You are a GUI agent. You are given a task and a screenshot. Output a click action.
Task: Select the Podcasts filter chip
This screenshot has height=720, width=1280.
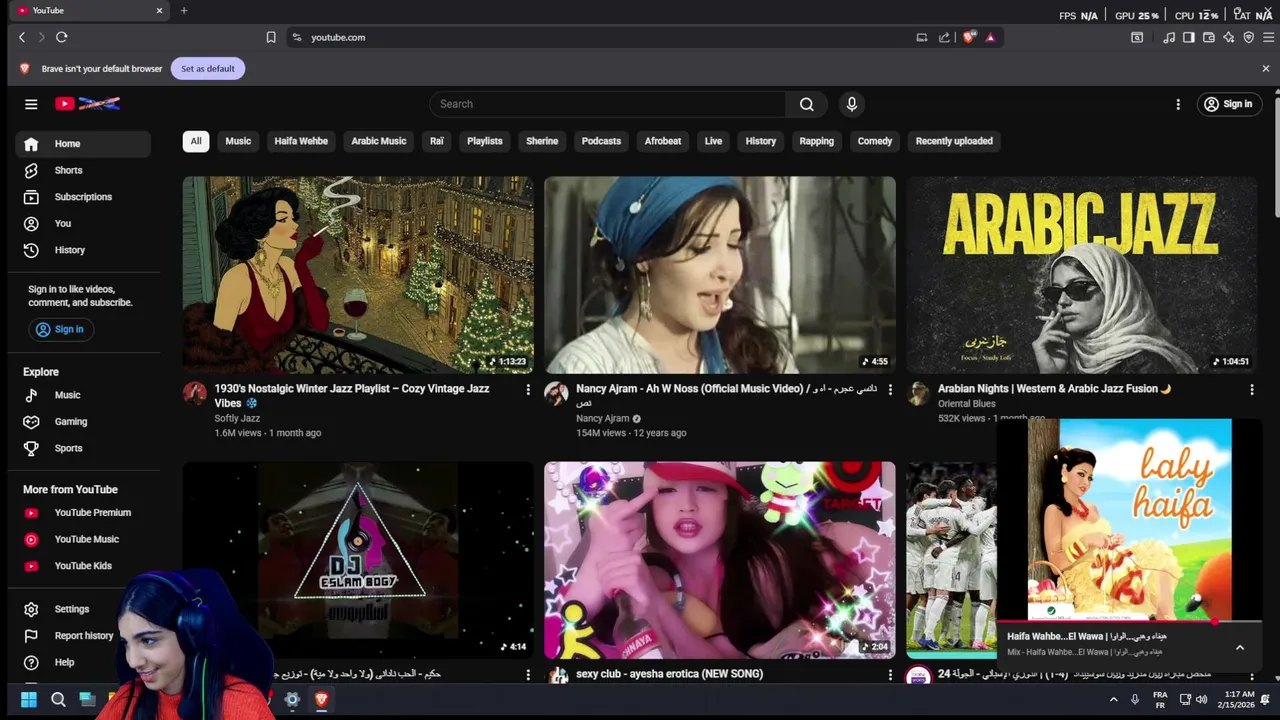601,141
